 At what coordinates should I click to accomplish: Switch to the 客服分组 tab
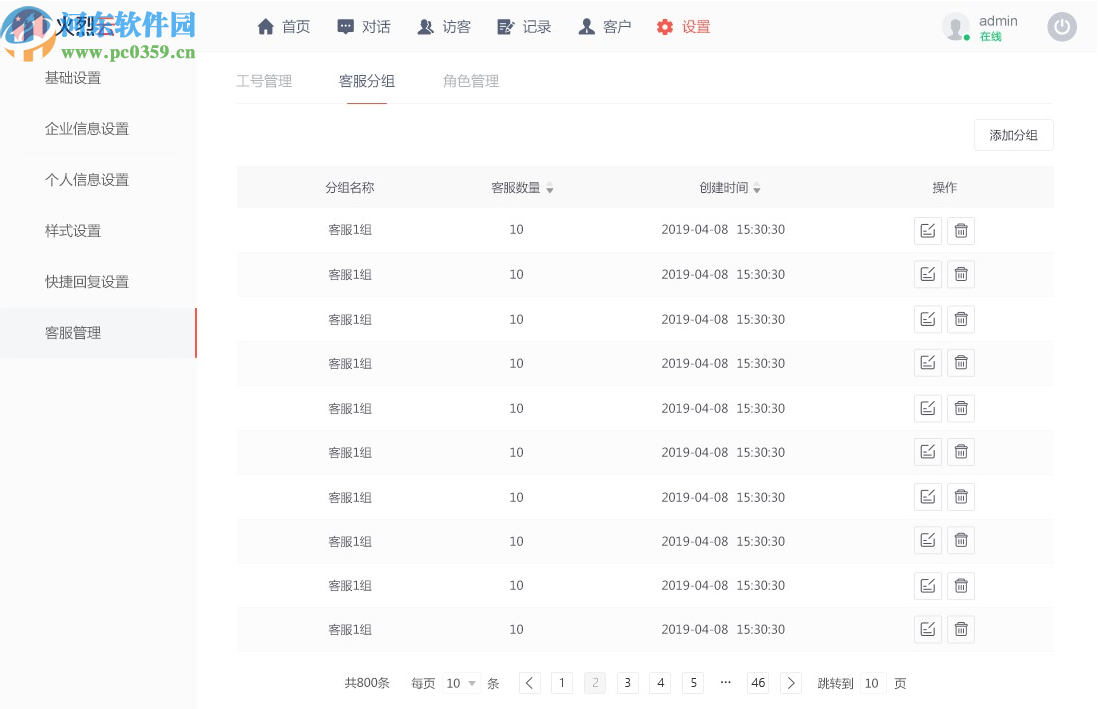click(367, 81)
